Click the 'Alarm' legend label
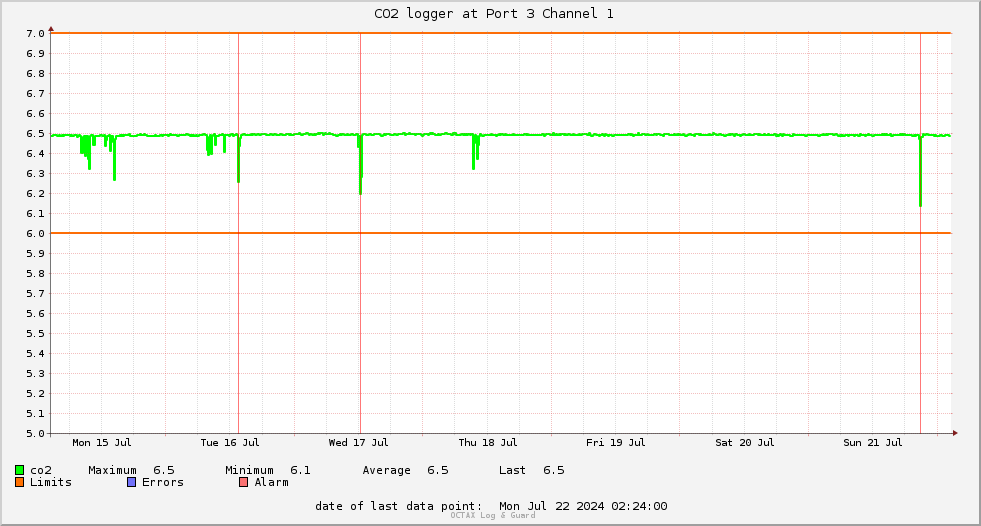Screen dimensions: 981x526 pyautogui.click(x=272, y=482)
